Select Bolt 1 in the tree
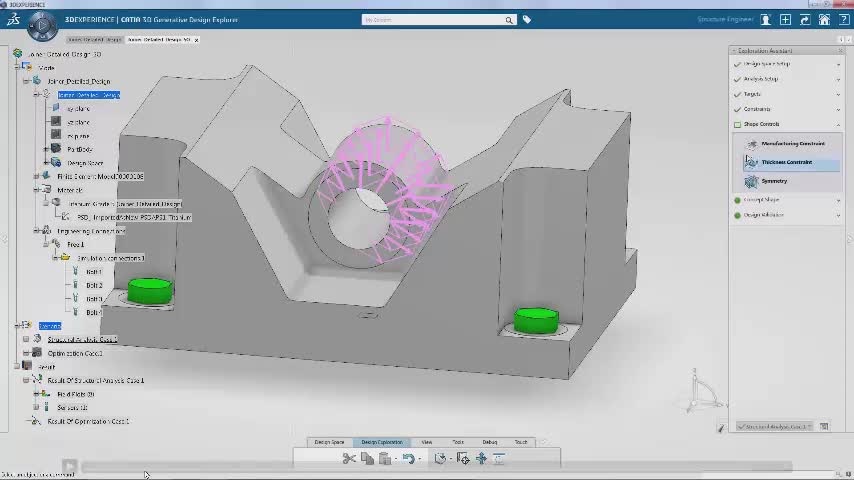Image resolution: width=854 pixels, height=480 pixels. 94,271
